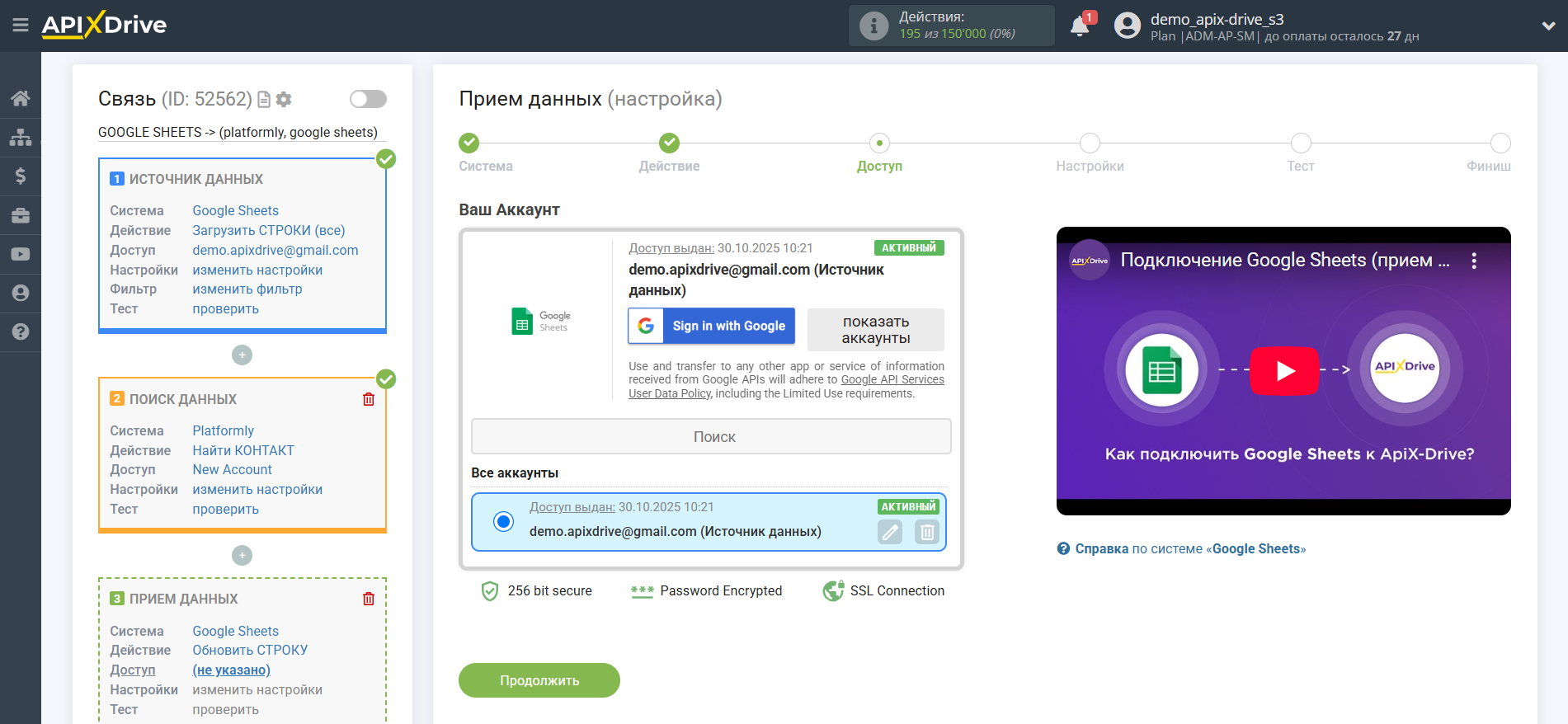
Task: Open the notifications bell
Action: (1080, 26)
